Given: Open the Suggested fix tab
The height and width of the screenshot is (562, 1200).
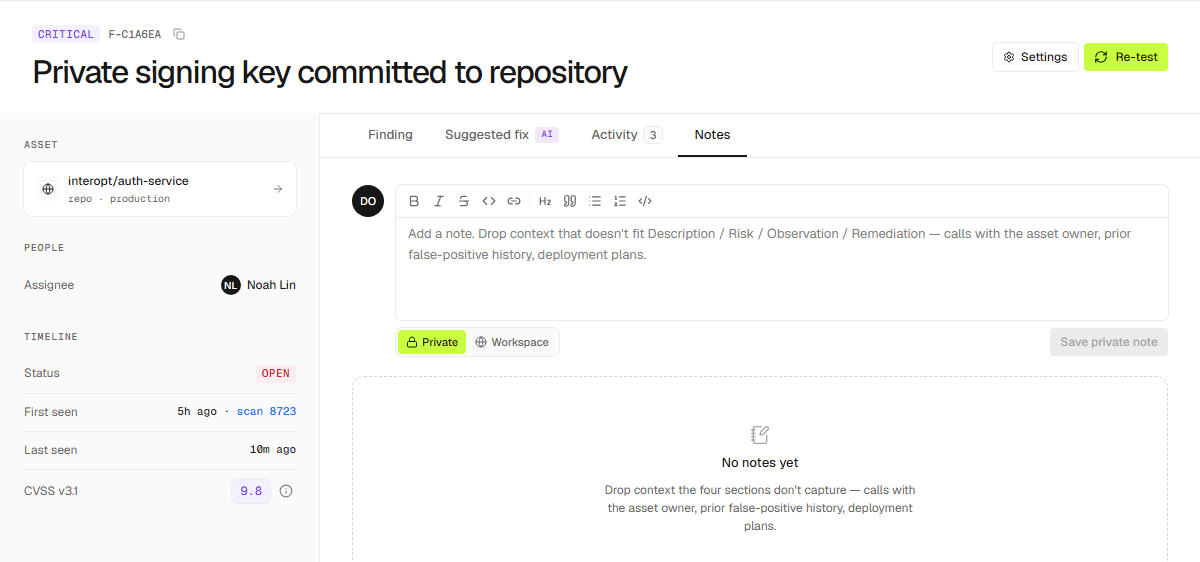Looking at the screenshot, I should (501, 135).
